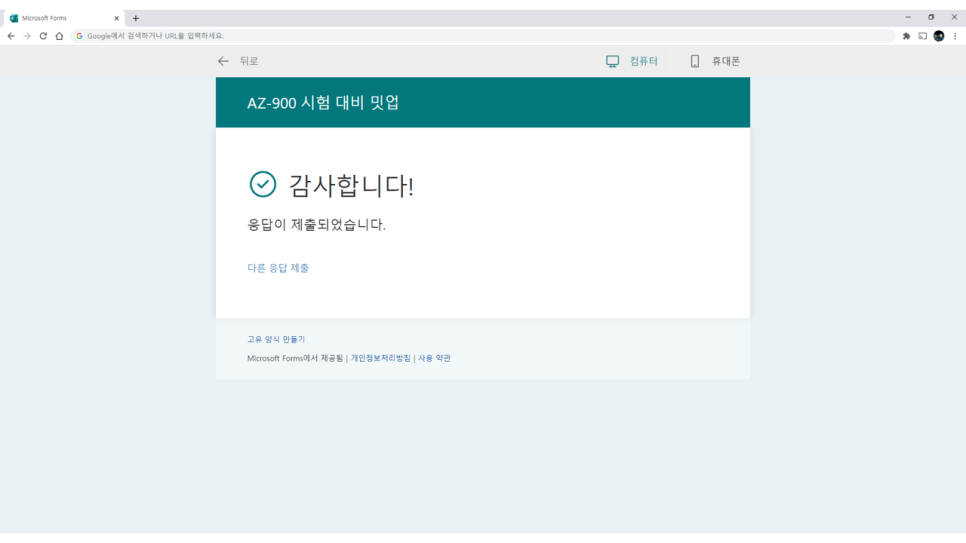966x543 pixels.
Task: Open Chrome's three-dot menu
Action: [x=955, y=36]
